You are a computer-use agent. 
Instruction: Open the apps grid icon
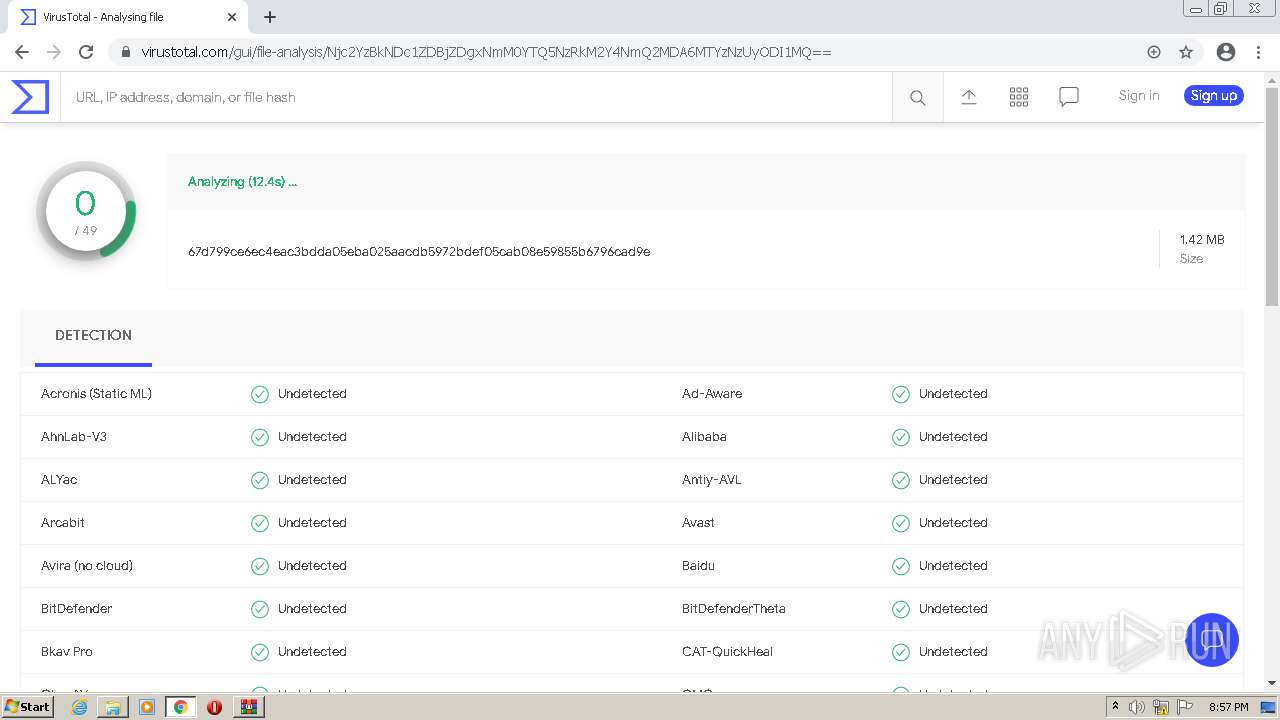(1019, 97)
